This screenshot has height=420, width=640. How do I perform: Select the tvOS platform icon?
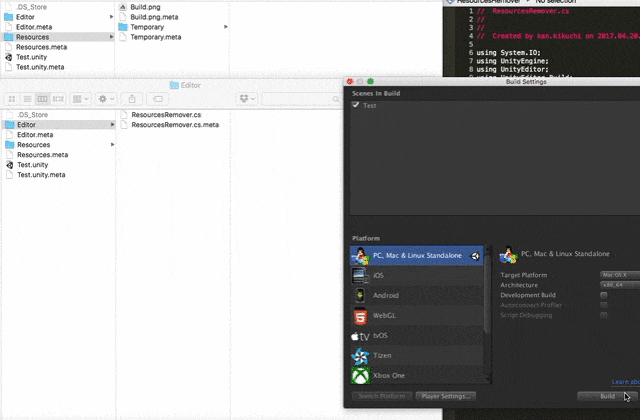[360, 336]
